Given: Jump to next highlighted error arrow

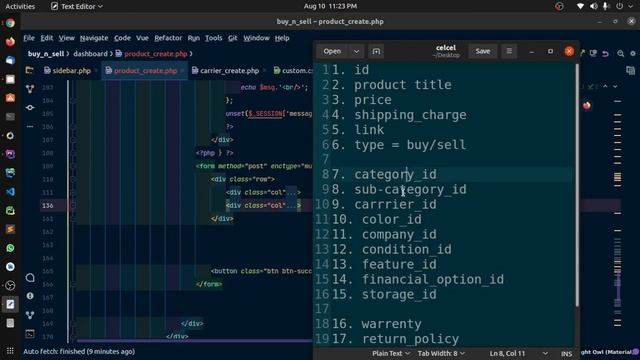Looking at the screenshot, I should tap(615, 87).
